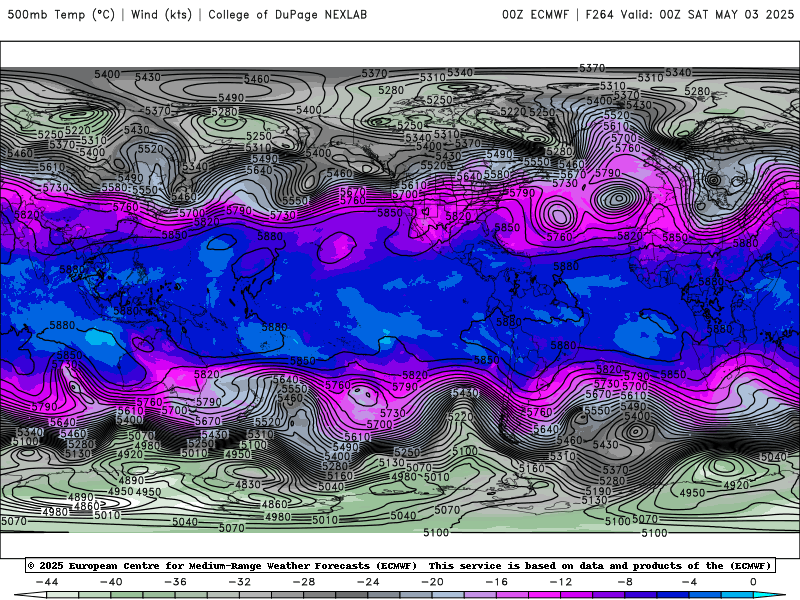Image resolution: width=800 pixels, height=600 pixels.
Task: Click the -40 color scale label
Action: click(111, 582)
